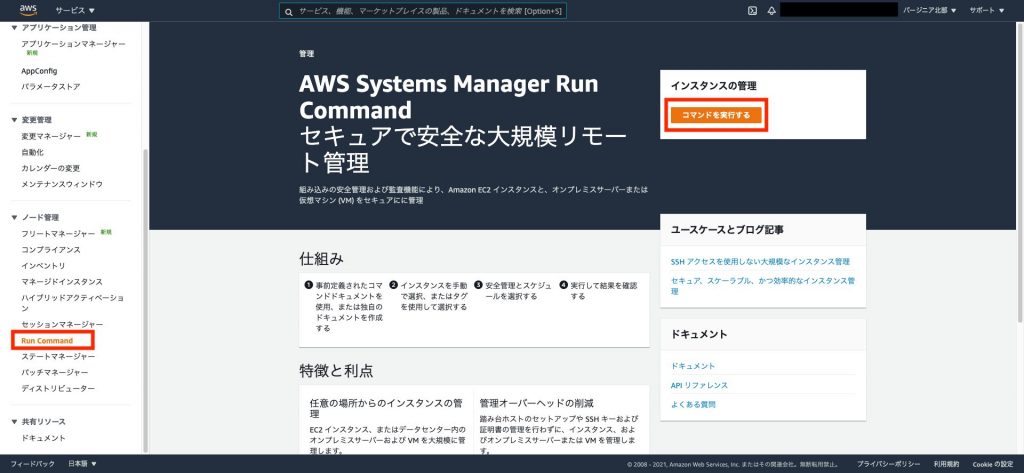This screenshot has height=473, width=1024.
Task: Open フリートマネージャー in sidebar
Action: click(58, 234)
